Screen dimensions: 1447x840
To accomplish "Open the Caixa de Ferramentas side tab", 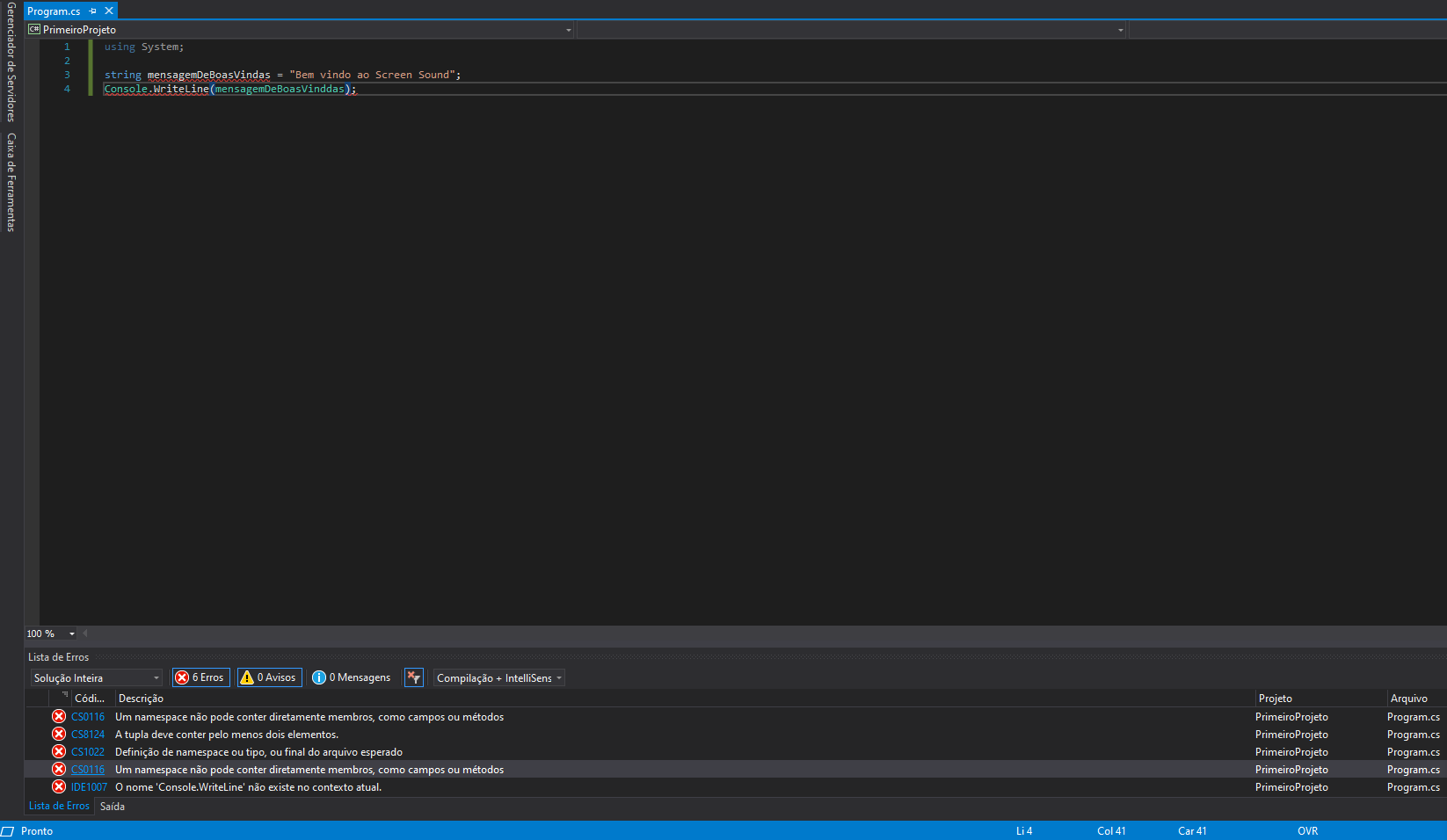I will [x=11, y=183].
